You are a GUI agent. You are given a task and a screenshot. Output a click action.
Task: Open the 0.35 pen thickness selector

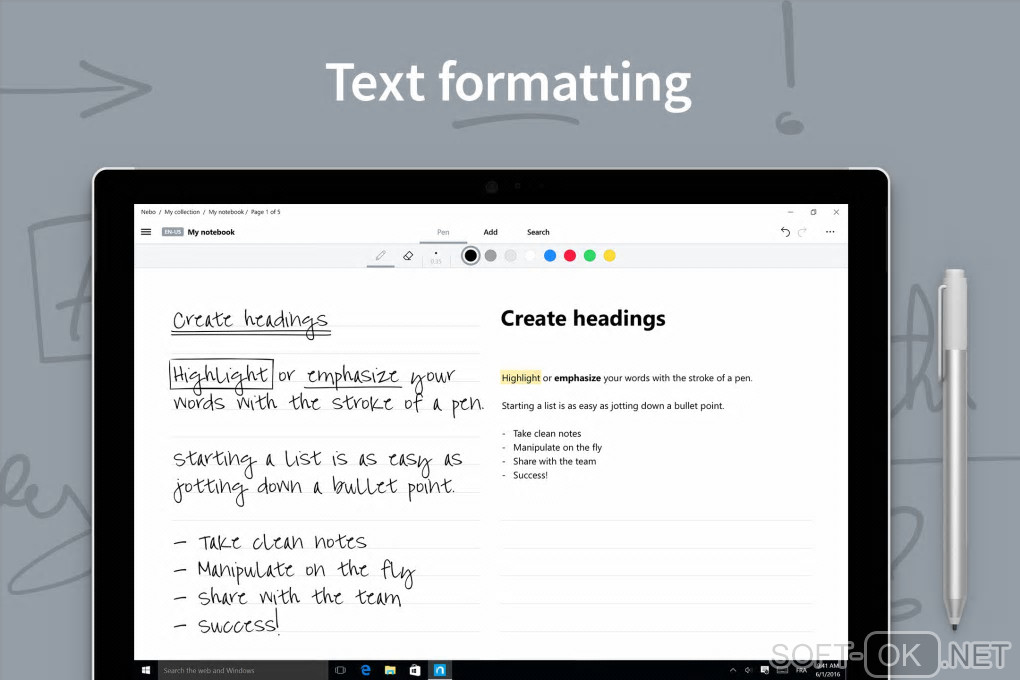click(436, 257)
